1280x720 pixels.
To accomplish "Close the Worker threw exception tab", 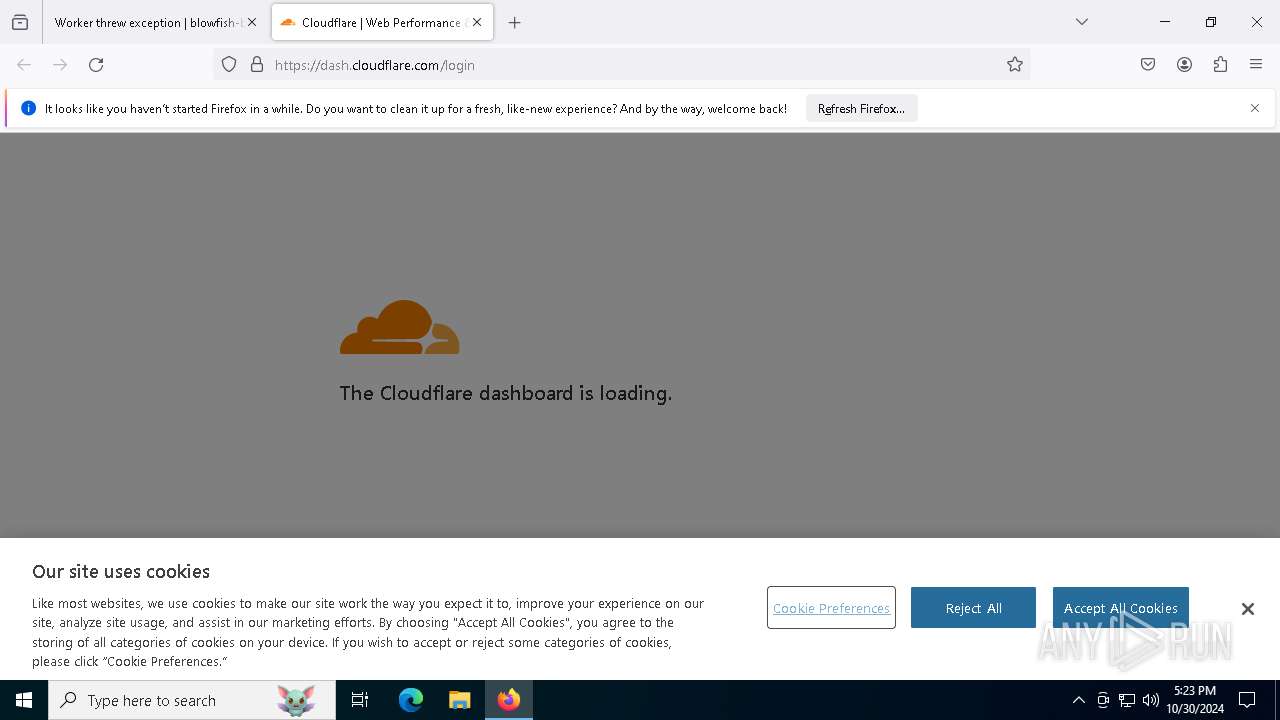I will [252, 22].
